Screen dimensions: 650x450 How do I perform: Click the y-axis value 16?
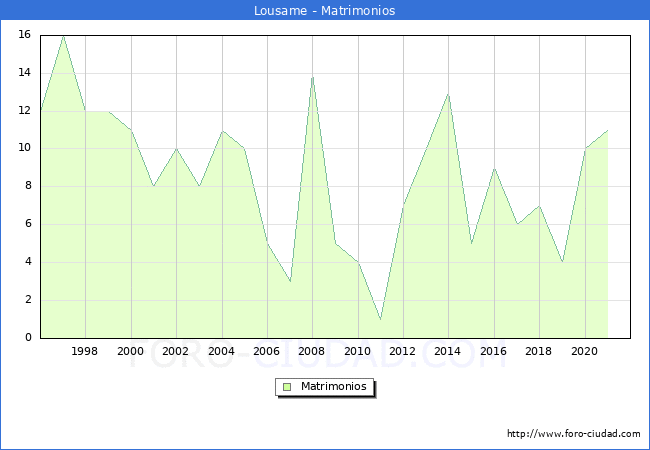coord(25,34)
